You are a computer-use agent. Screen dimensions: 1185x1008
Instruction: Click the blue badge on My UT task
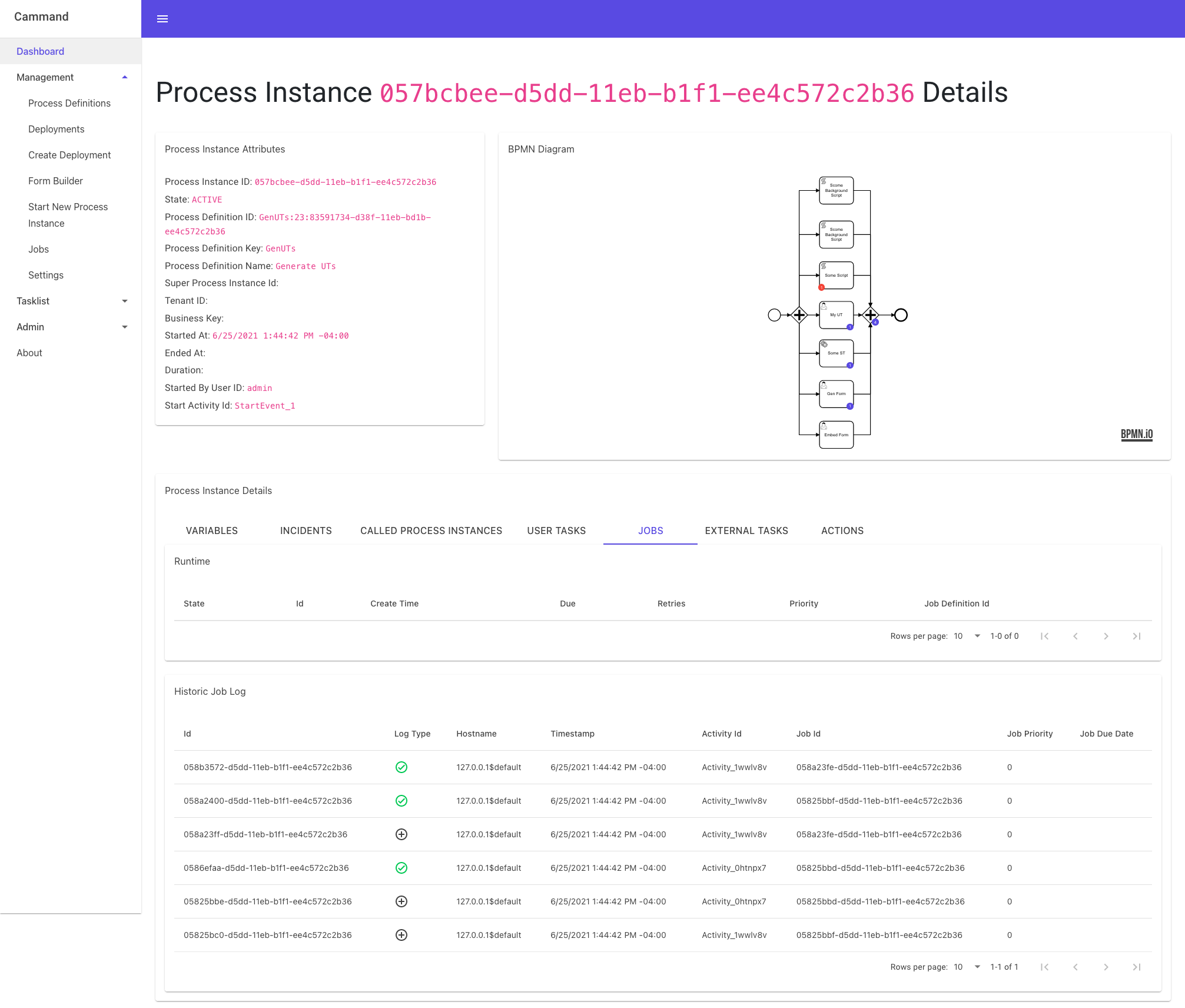pyautogui.click(x=849, y=327)
